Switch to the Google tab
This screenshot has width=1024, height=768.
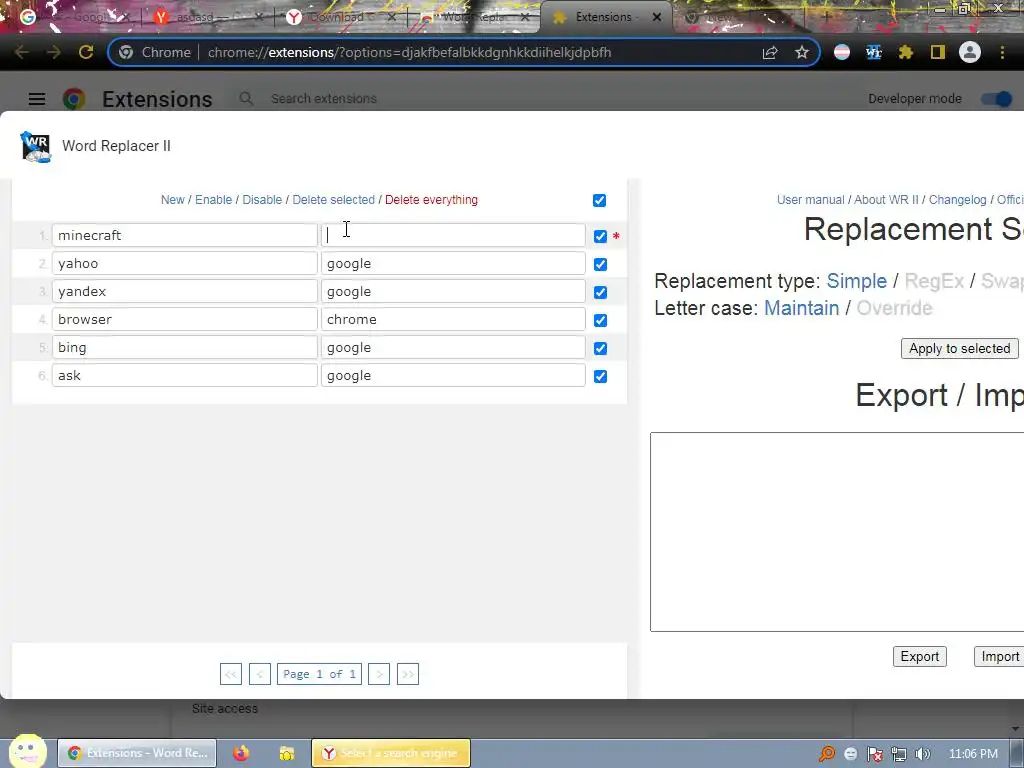click(x=75, y=17)
